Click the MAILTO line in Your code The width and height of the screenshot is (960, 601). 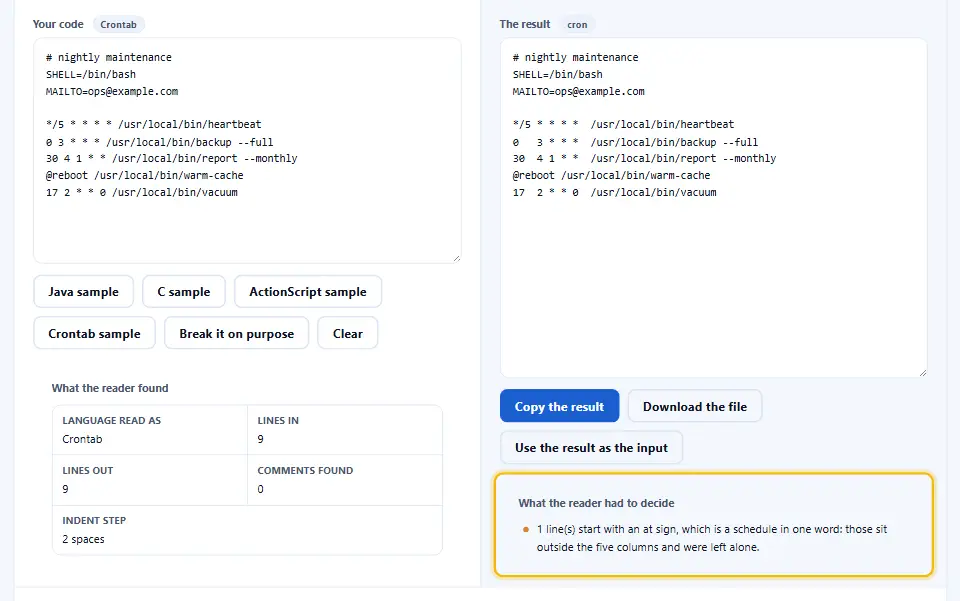click(x=112, y=91)
